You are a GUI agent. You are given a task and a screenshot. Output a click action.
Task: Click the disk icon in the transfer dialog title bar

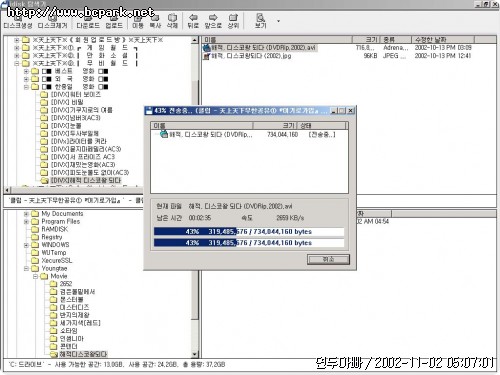click(x=149, y=110)
